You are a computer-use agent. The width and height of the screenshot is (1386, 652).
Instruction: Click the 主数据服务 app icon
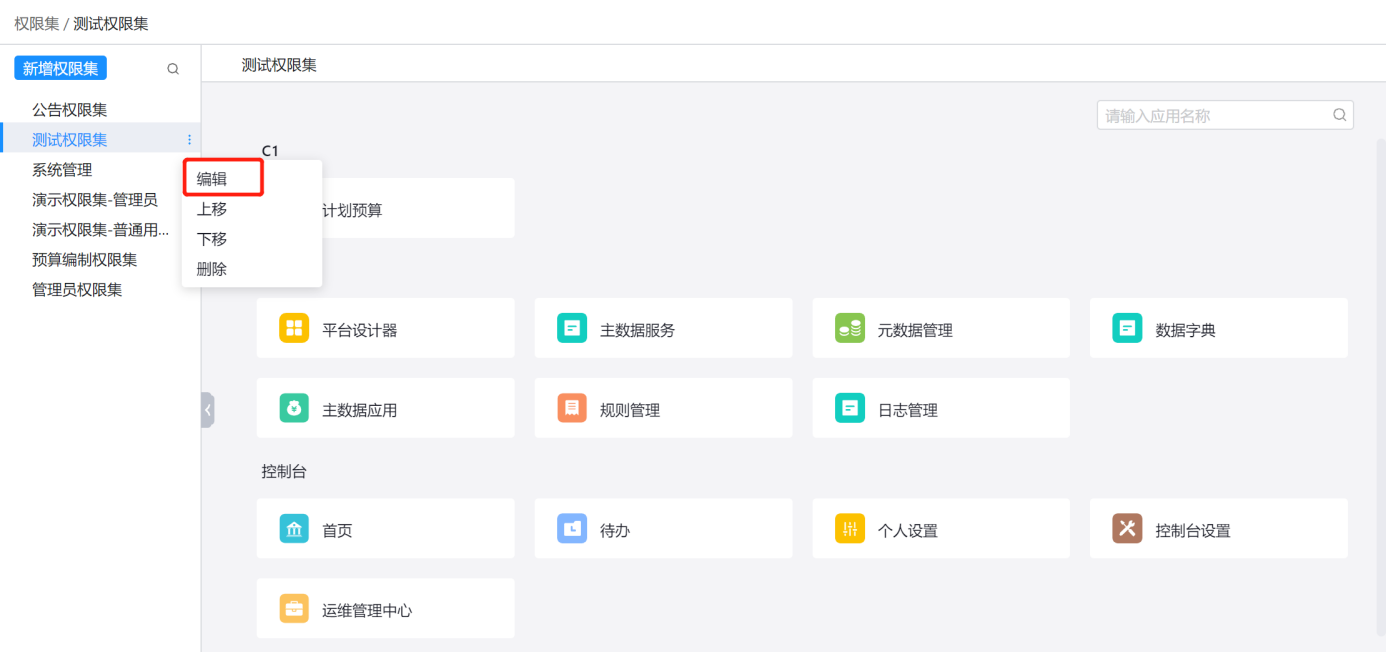[x=572, y=329]
